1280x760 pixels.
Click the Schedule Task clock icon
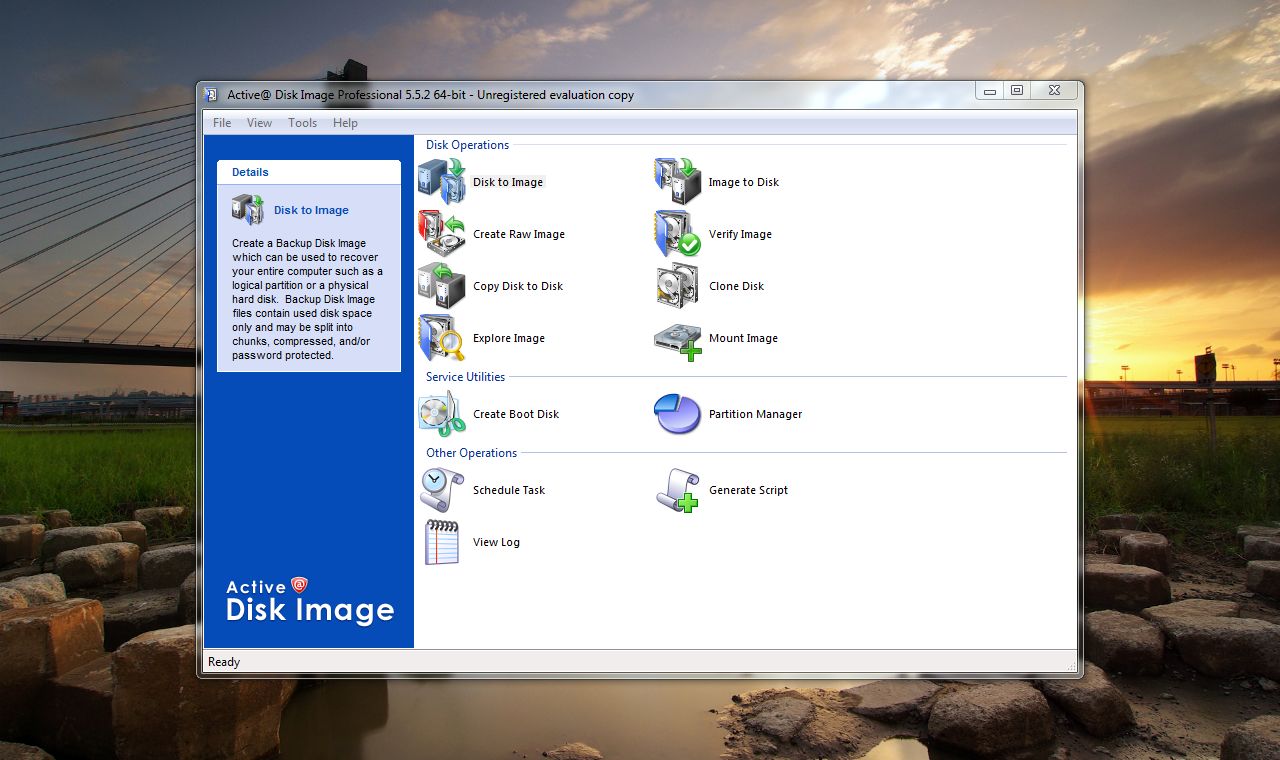click(x=442, y=490)
